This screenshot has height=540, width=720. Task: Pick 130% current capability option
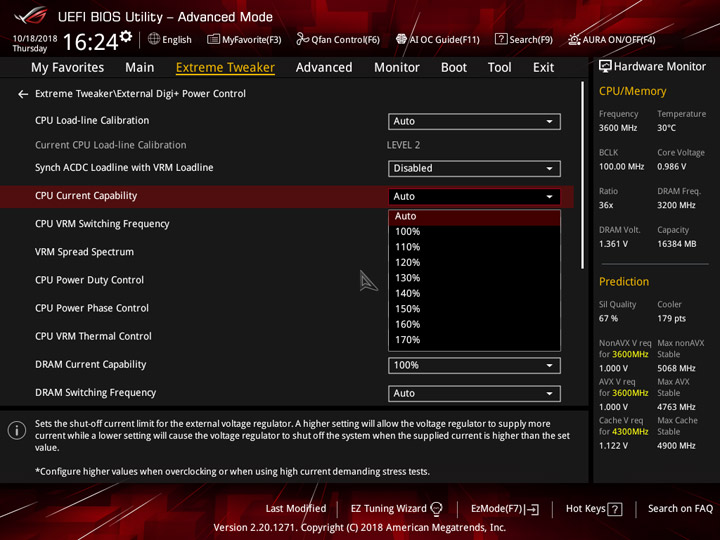click(x=474, y=278)
